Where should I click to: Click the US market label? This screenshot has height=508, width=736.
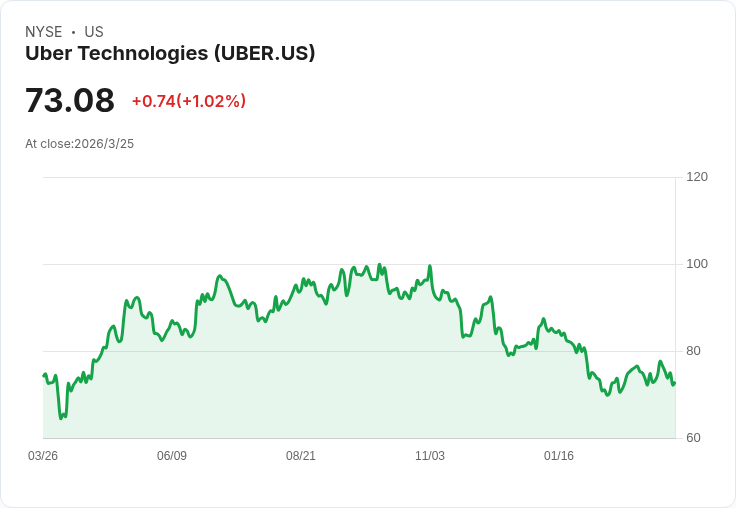(94, 32)
